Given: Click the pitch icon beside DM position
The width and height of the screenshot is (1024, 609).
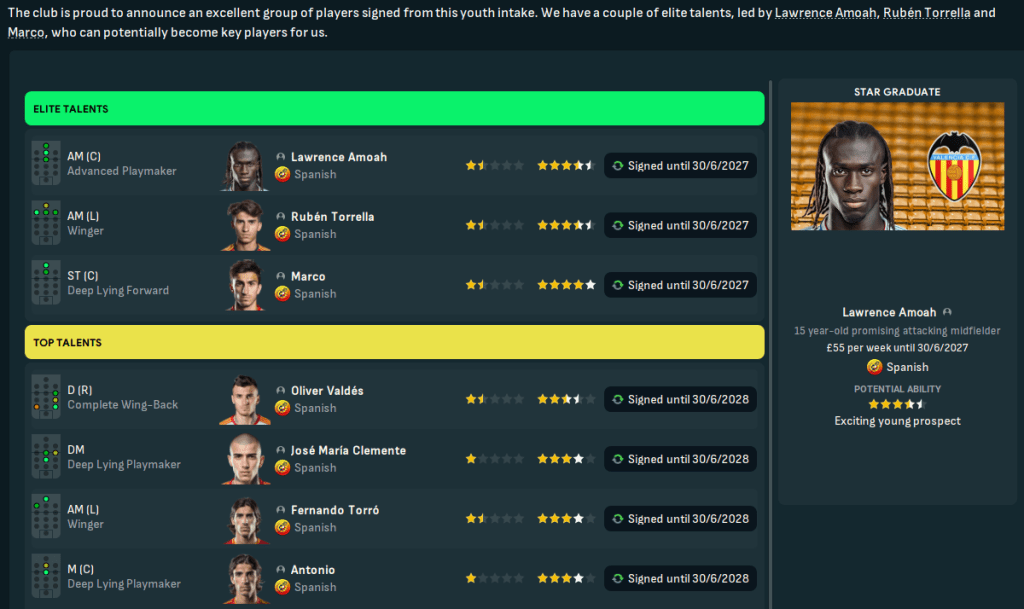Looking at the screenshot, I should [x=45, y=458].
